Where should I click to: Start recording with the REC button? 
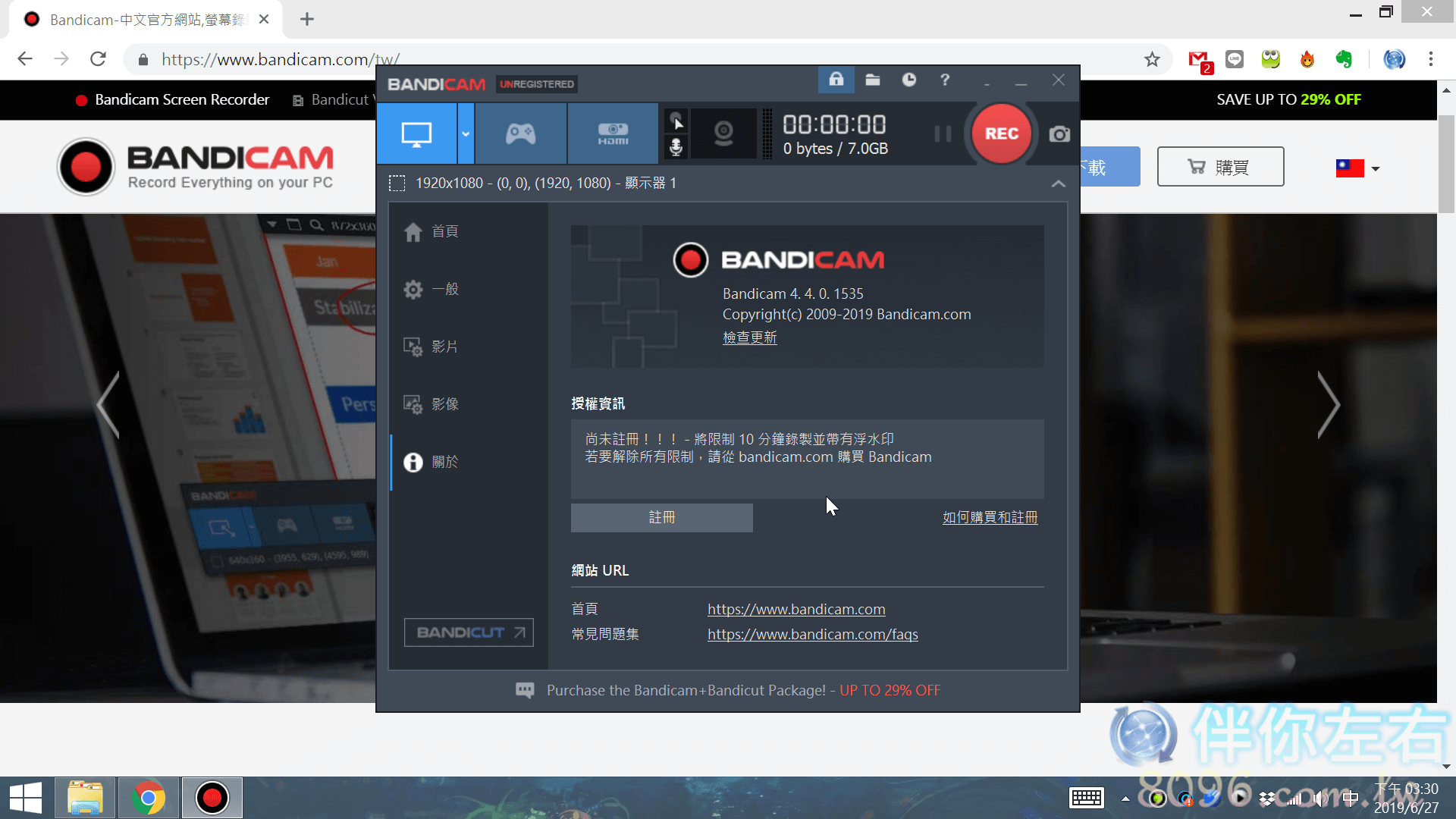1001,133
